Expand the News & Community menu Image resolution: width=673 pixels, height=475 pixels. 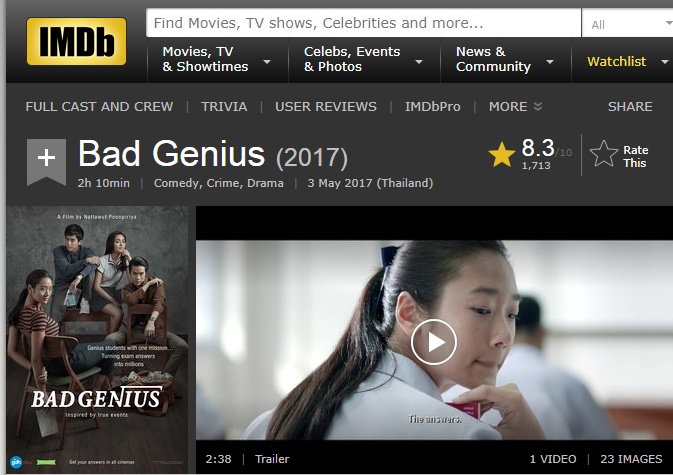point(505,59)
